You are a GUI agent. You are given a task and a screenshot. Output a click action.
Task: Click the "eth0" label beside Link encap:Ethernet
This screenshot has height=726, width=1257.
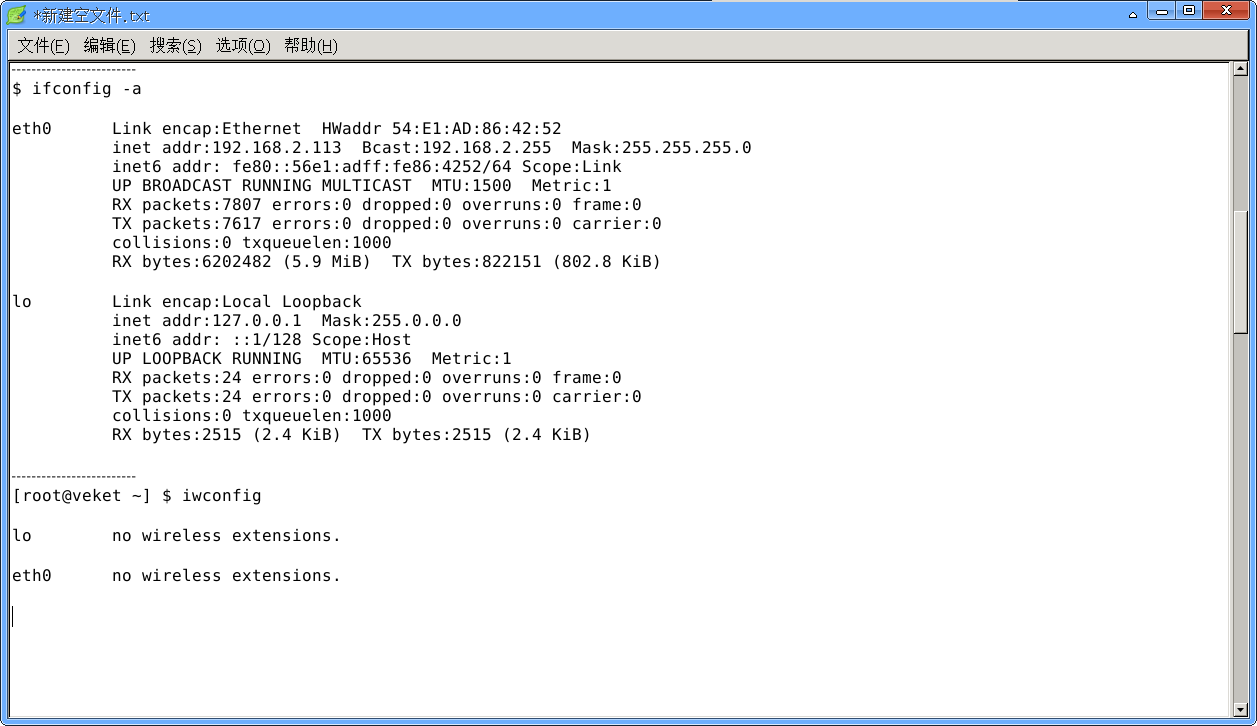pyautogui.click(x=32, y=129)
